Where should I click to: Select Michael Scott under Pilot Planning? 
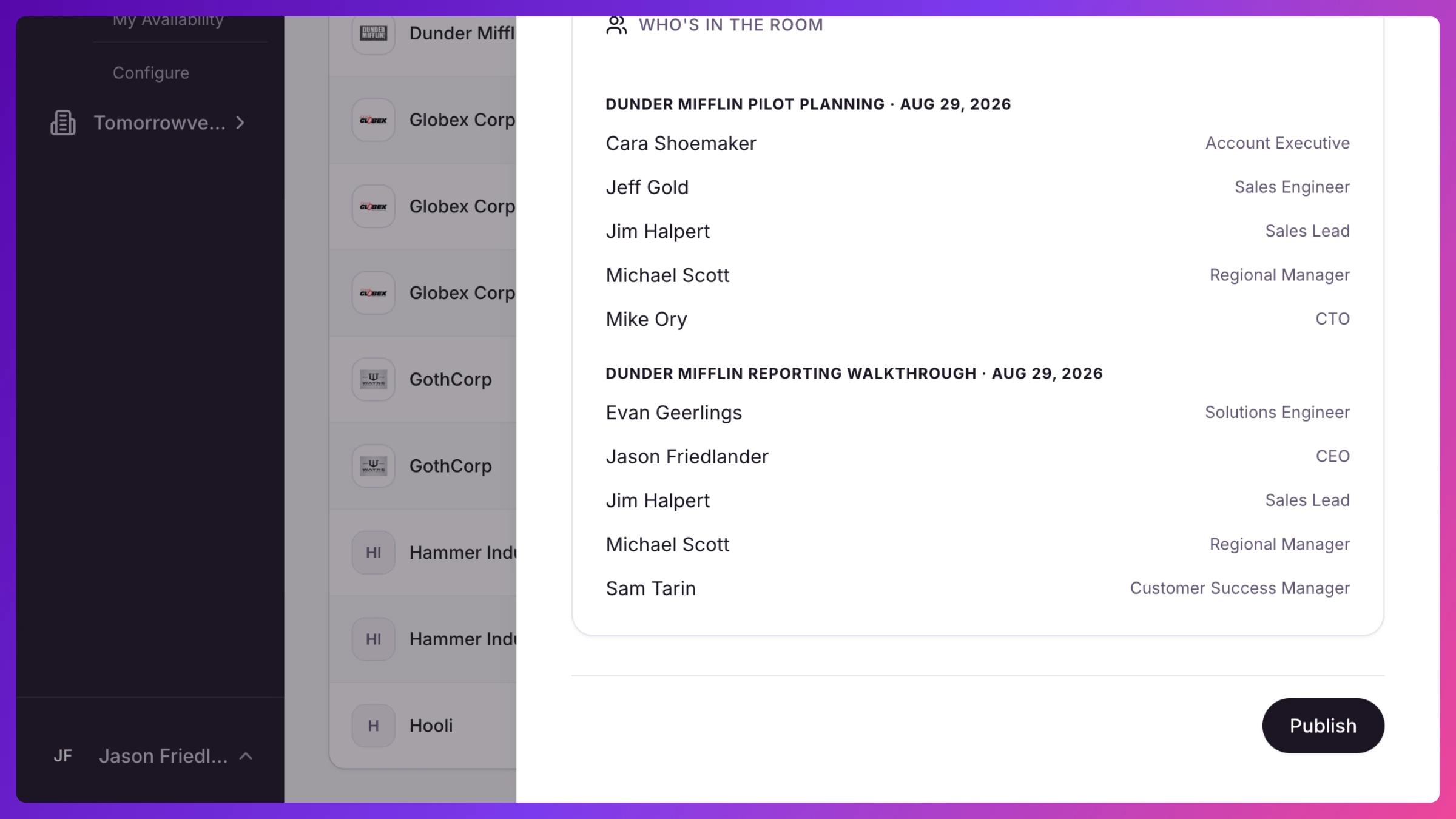pos(667,275)
